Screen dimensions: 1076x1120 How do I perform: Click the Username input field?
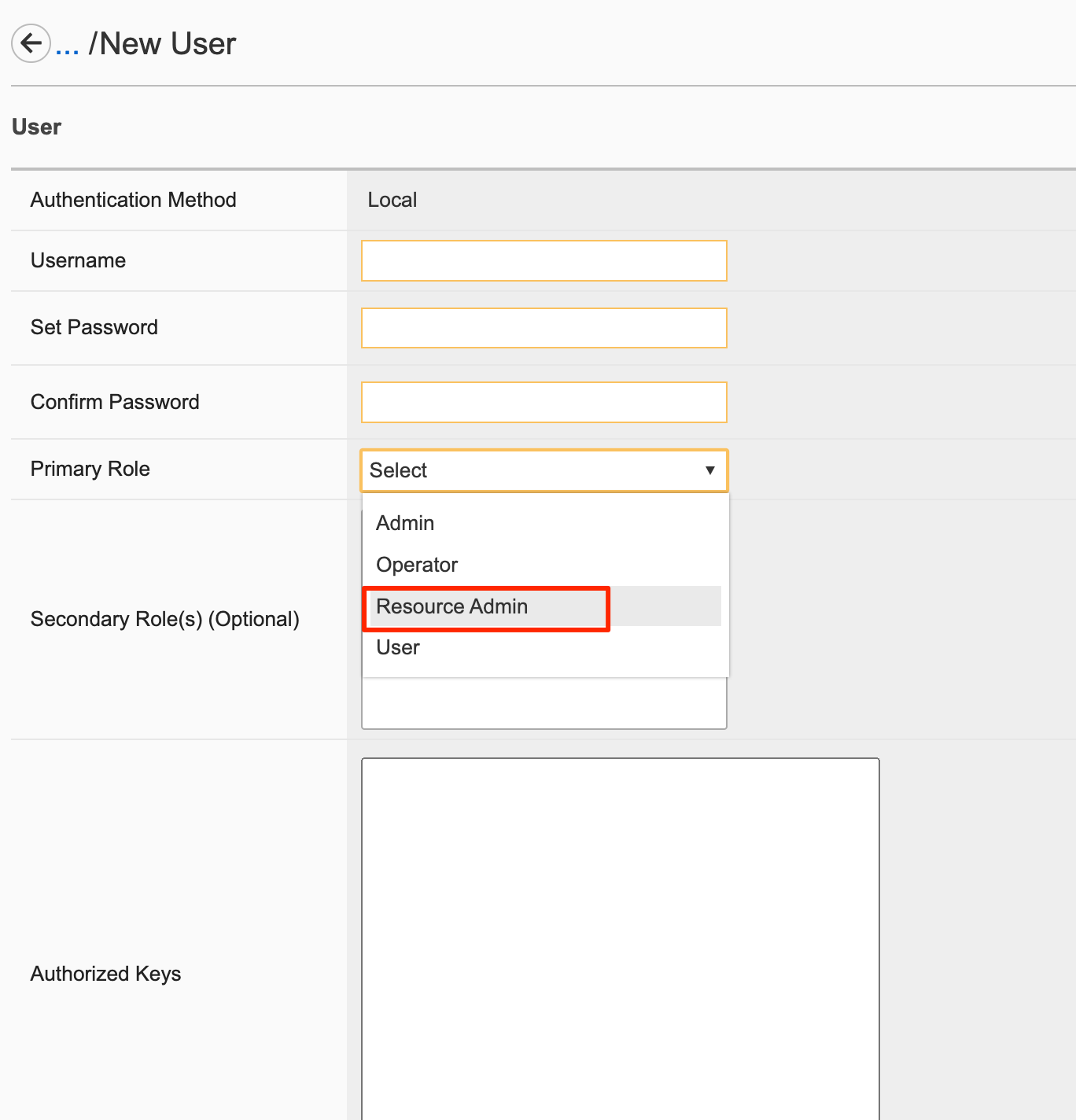544,260
